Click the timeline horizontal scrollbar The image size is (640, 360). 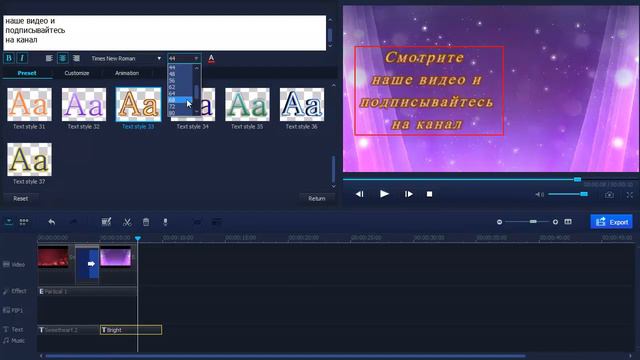pyautogui.click(x=285, y=356)
